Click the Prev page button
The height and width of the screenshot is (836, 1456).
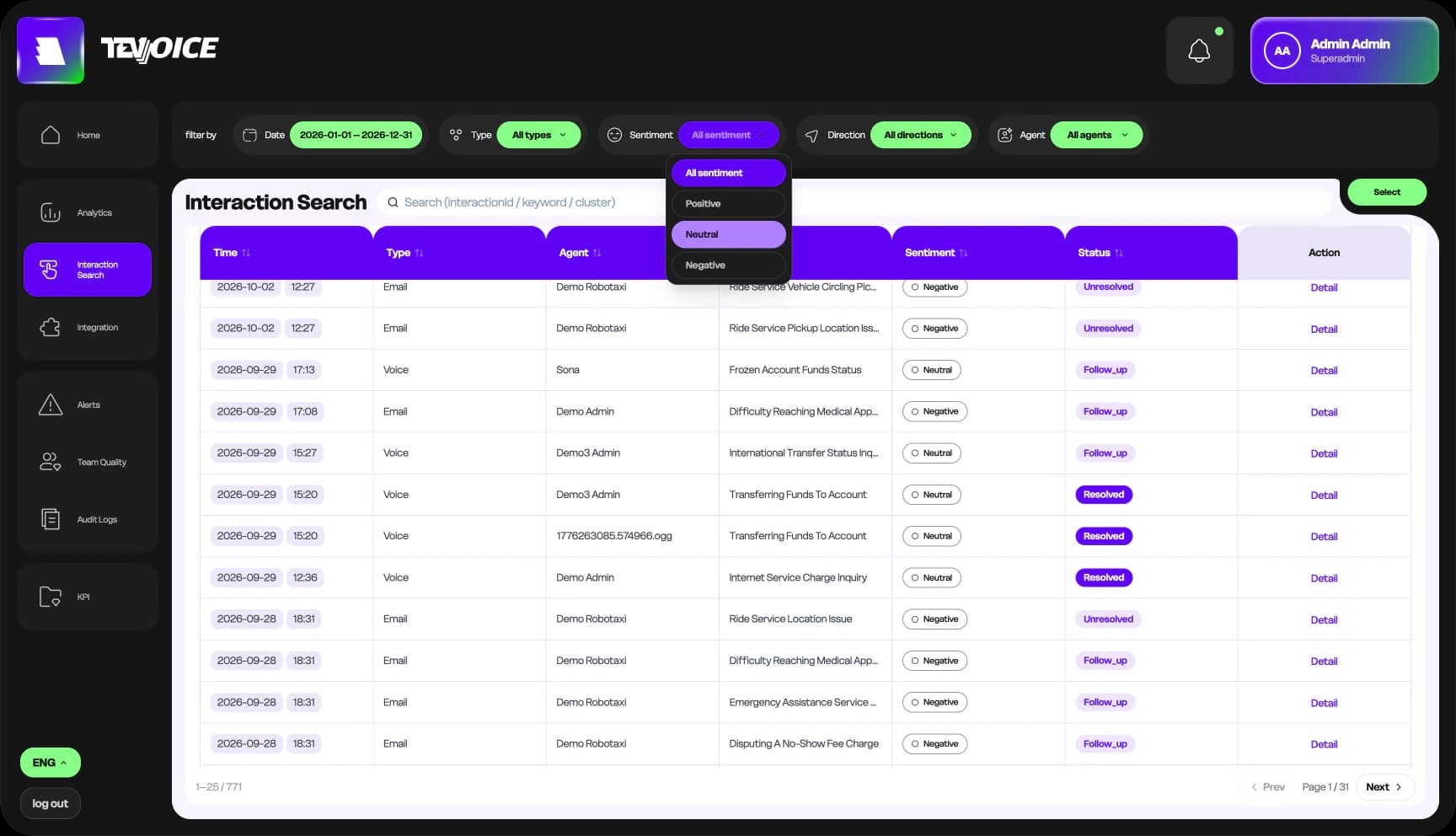tap(1268, 787)
